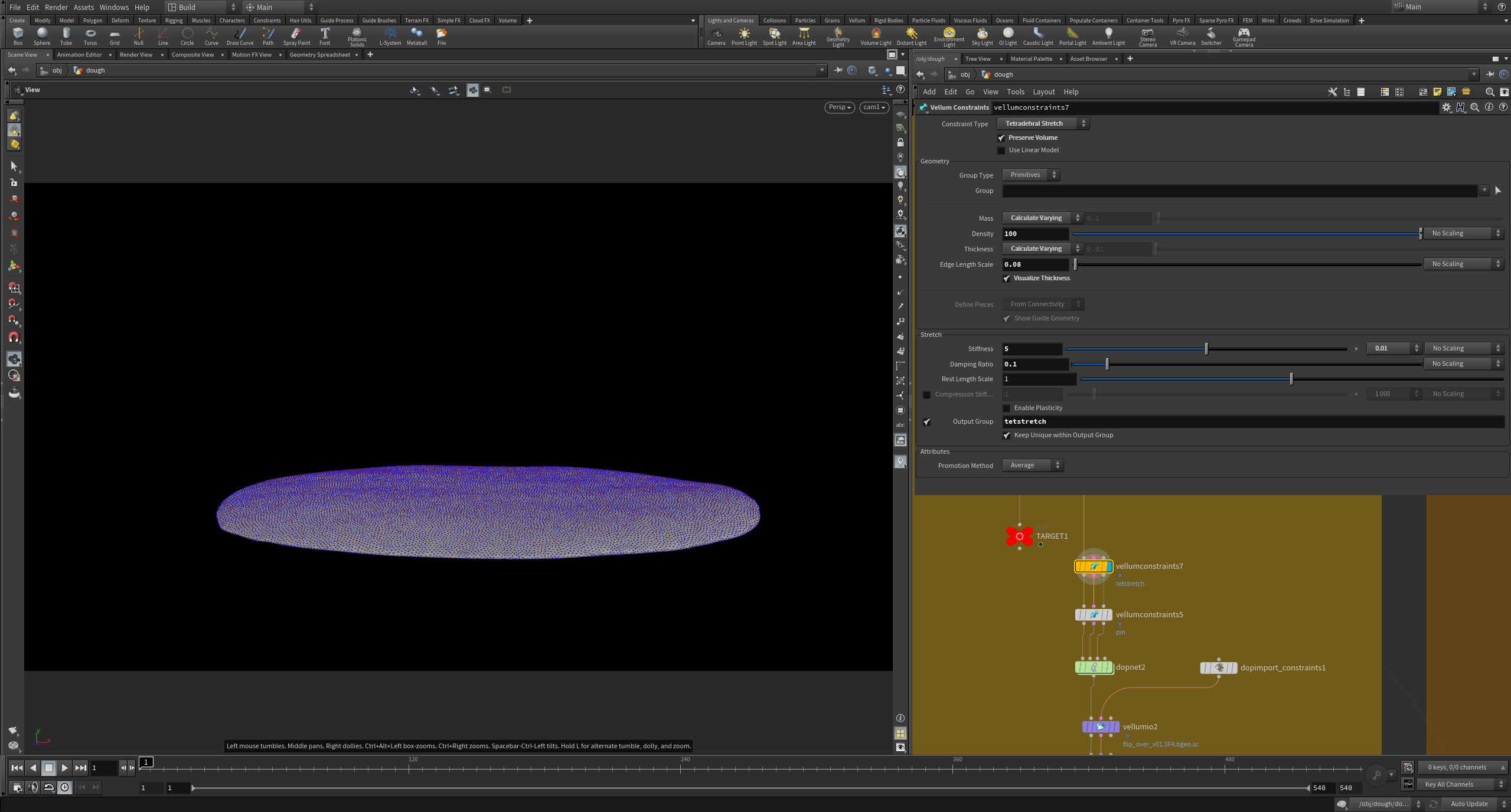
Task: Disable the Preserve Volume checkbox
Action: coord(1001,137)
